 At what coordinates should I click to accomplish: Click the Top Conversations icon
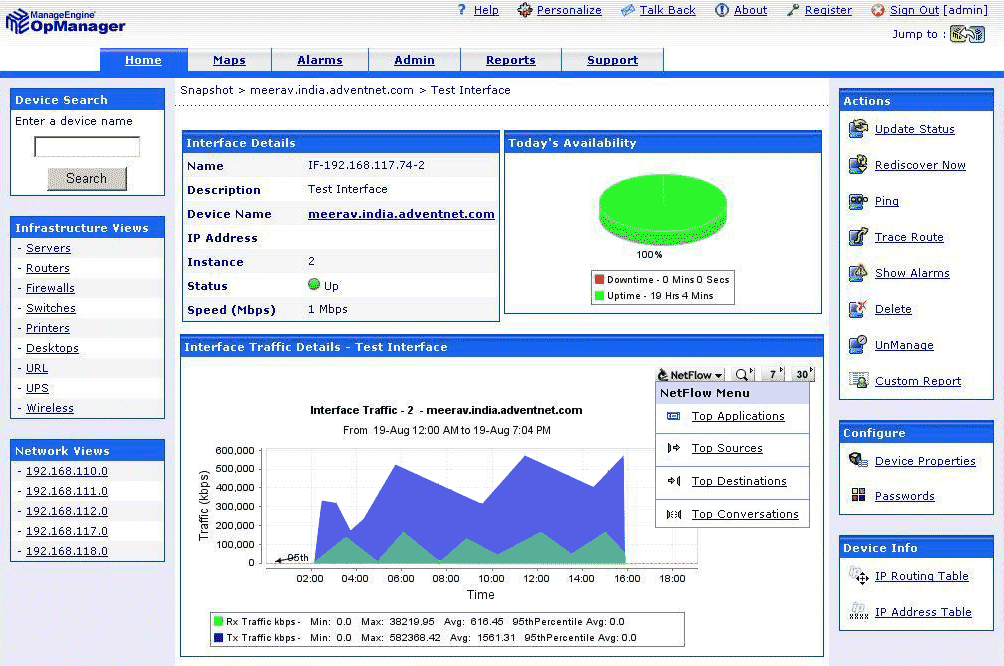[674, 514]
